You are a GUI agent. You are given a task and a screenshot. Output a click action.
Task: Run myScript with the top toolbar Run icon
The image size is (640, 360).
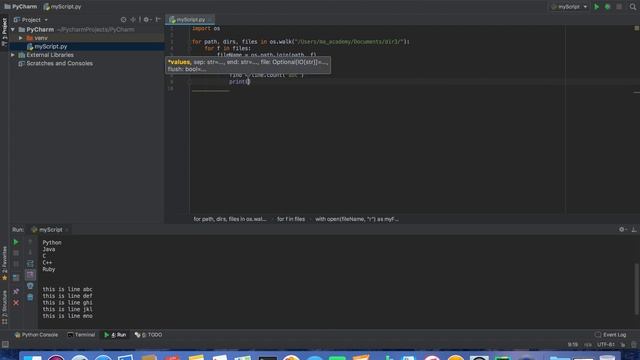(x=596, y=7)
